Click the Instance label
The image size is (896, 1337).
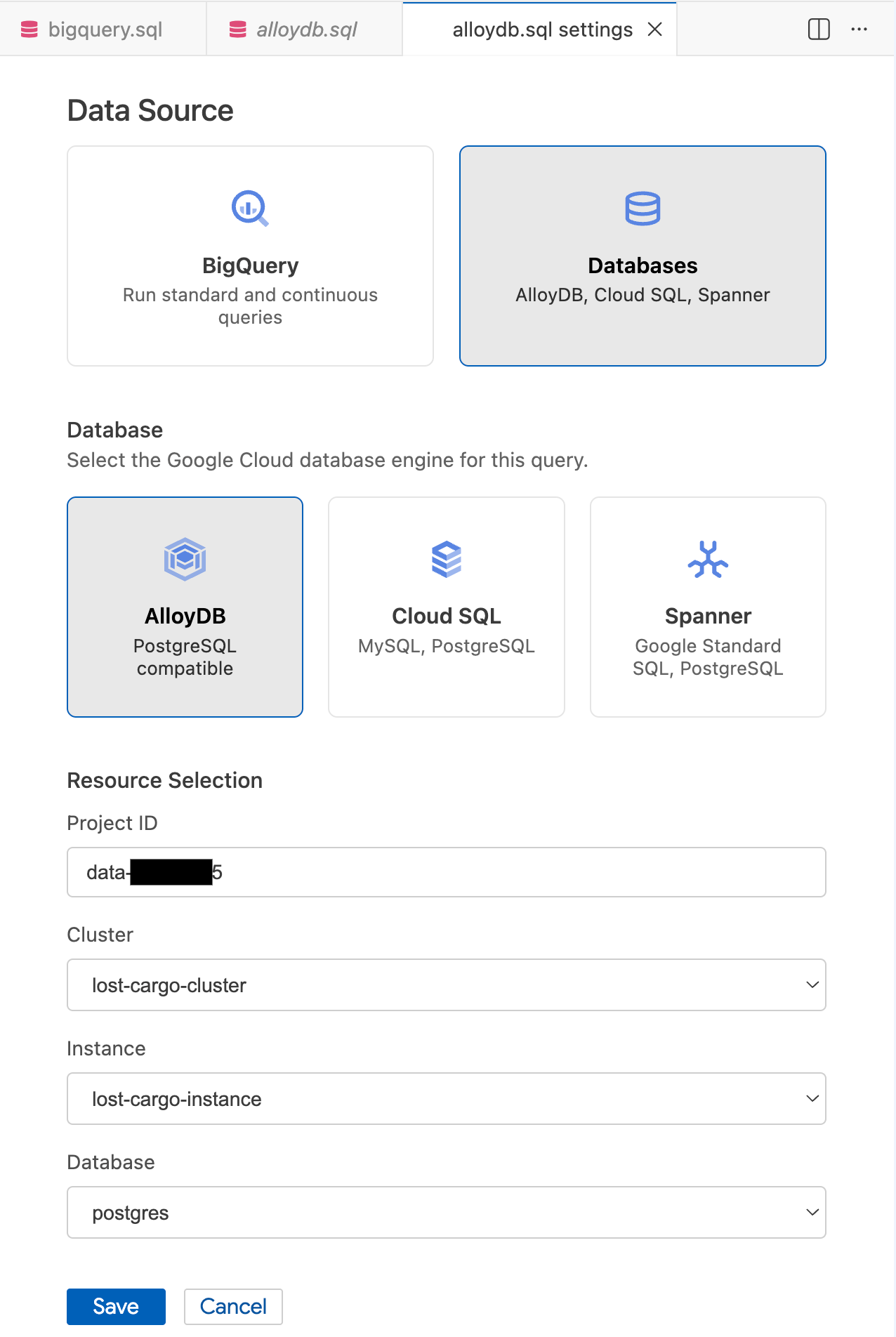coord(107,1048)
